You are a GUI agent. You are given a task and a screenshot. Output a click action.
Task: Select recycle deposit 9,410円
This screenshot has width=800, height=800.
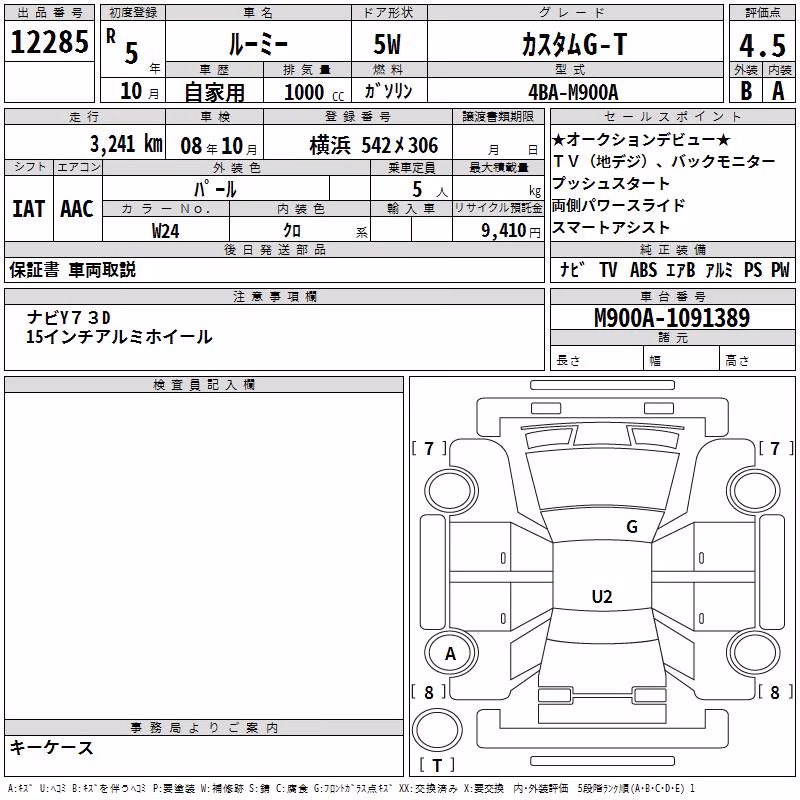tap(511, 231)
